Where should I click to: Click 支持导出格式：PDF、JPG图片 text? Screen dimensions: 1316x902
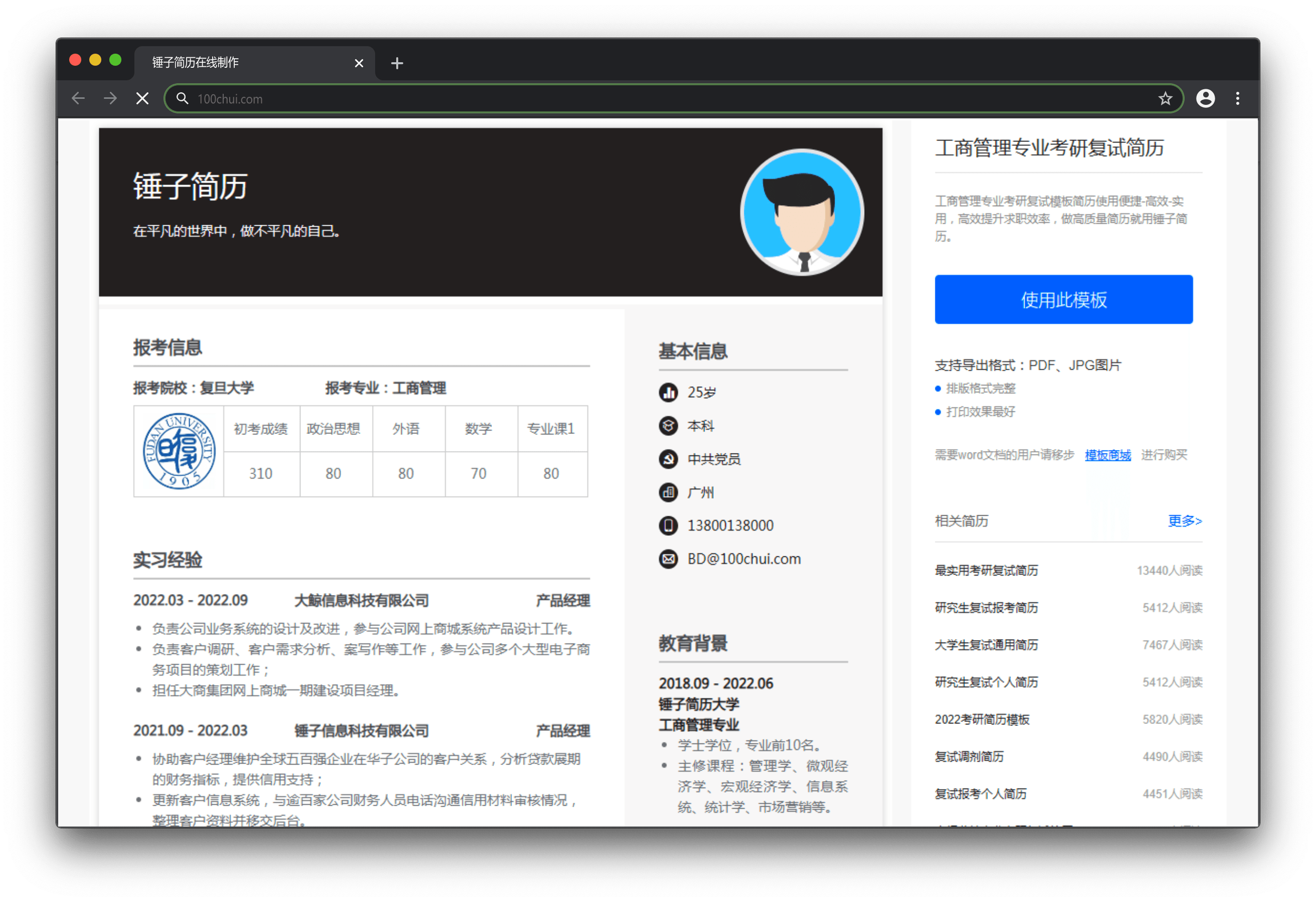coord(1028,365)
